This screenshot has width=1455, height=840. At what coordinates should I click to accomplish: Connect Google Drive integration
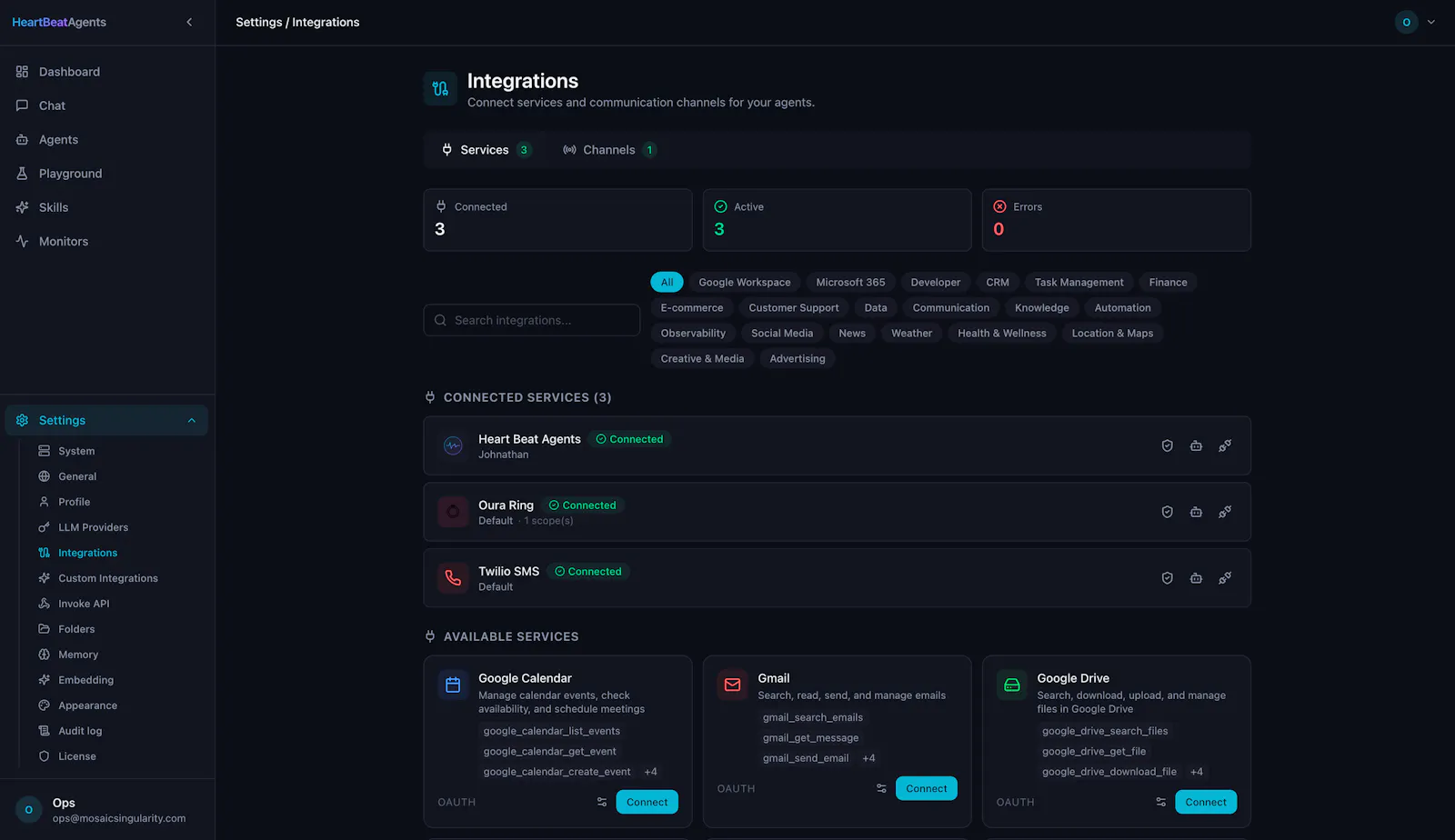click(x=1206, y=802)
